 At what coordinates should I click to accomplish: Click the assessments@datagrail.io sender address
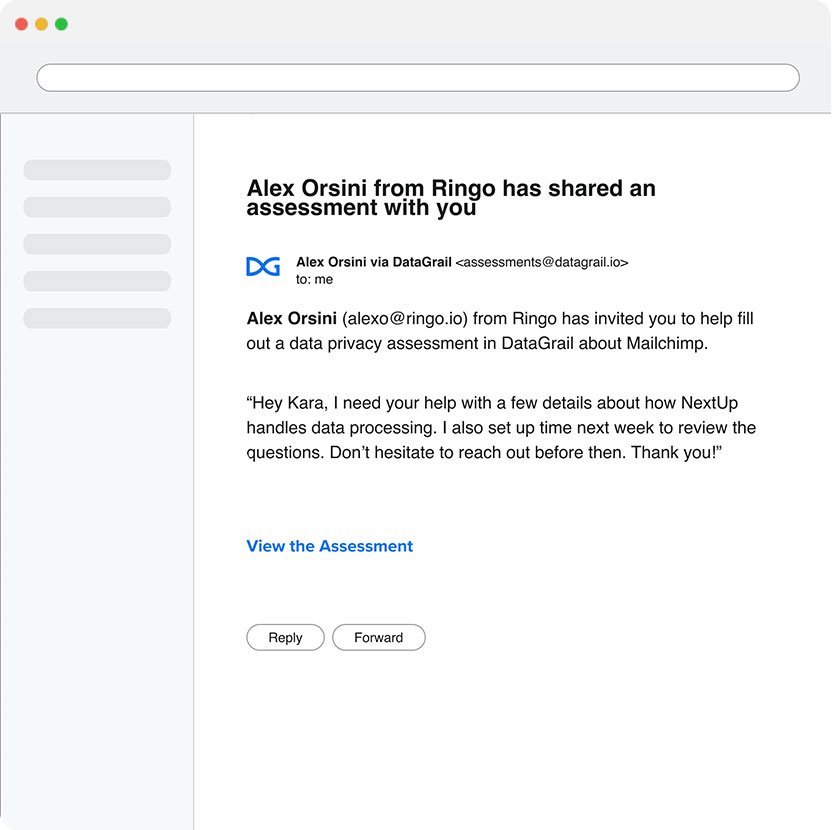coord(542,263)
